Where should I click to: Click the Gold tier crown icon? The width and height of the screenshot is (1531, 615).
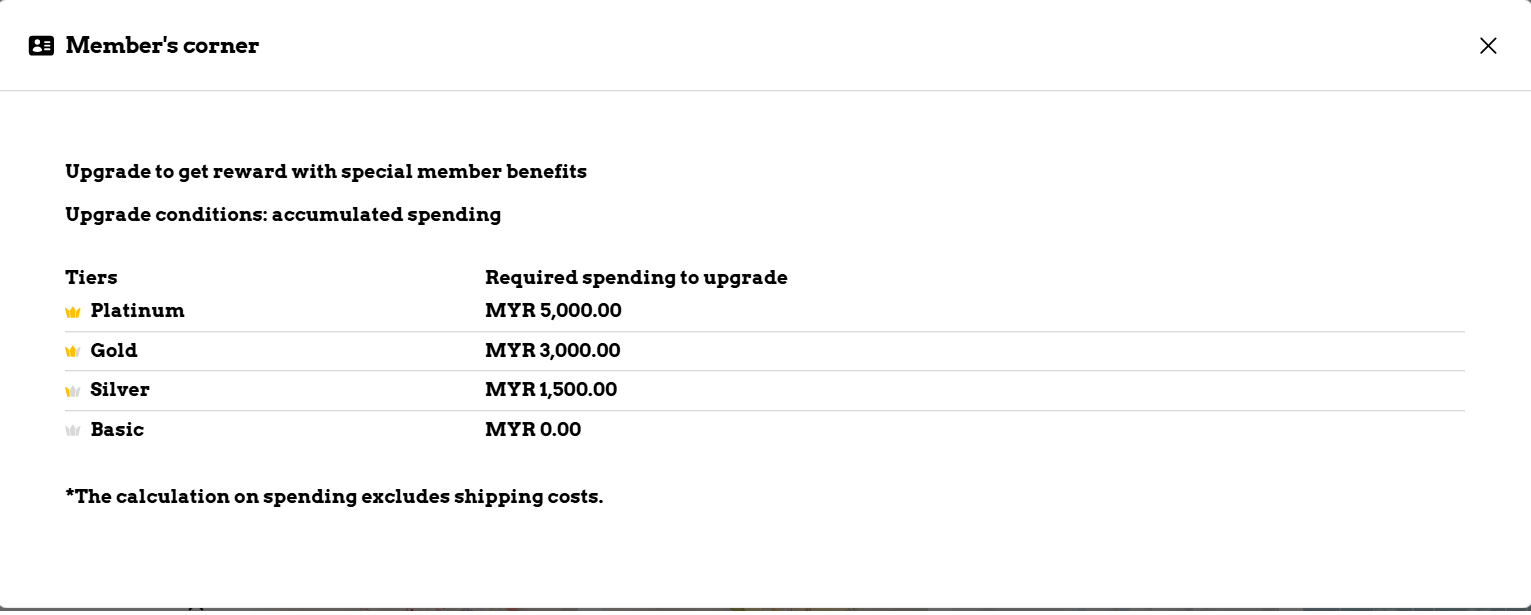pos(73,352)
